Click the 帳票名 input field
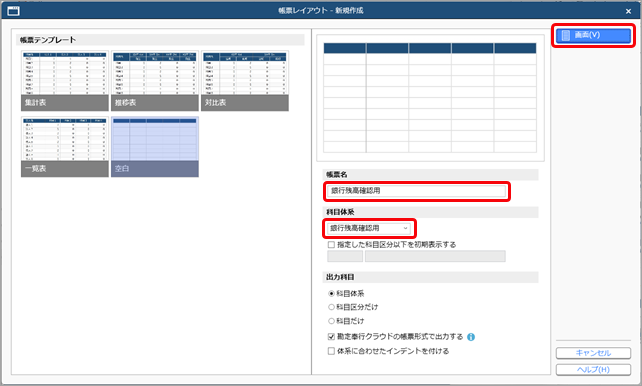Image resolution: width=642 pixels, height=386 pixels. pyautogui.click(x=416, y=191)
